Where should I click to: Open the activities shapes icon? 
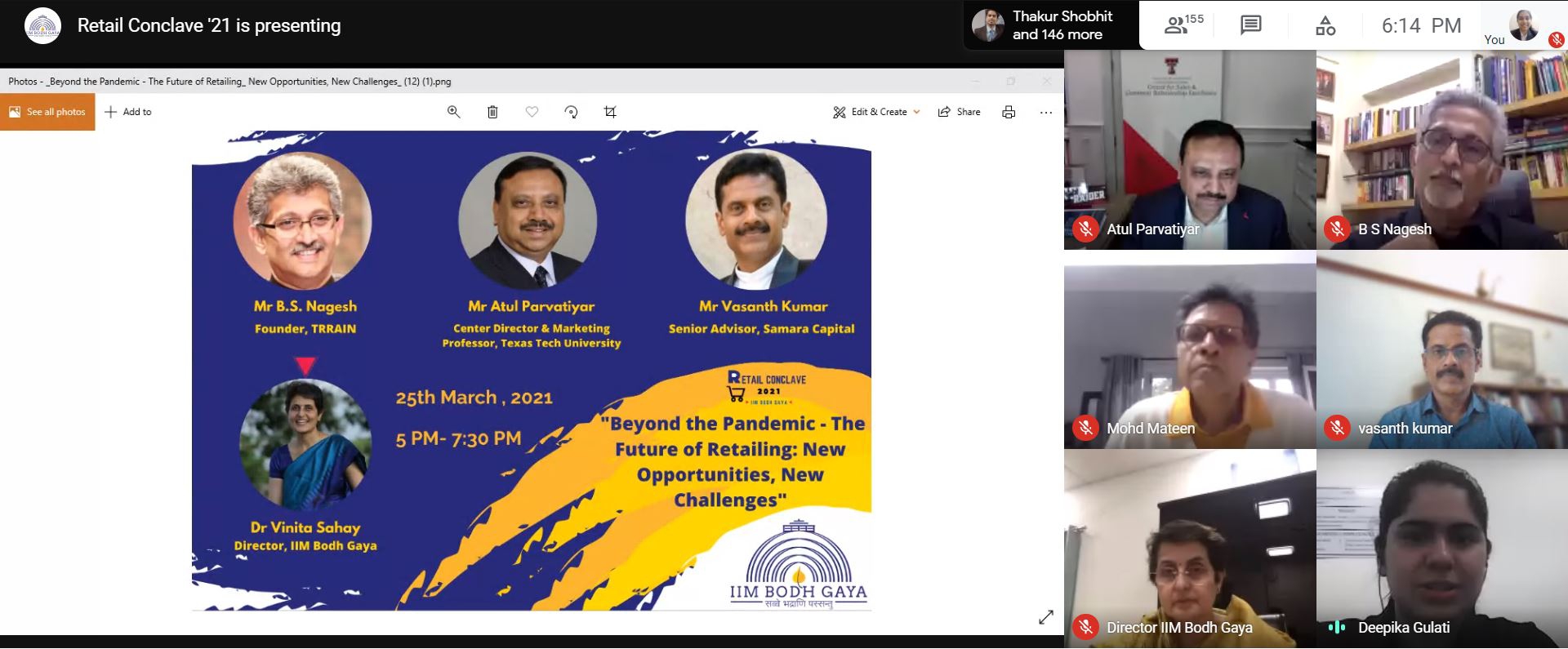[x=1325, y=25]
